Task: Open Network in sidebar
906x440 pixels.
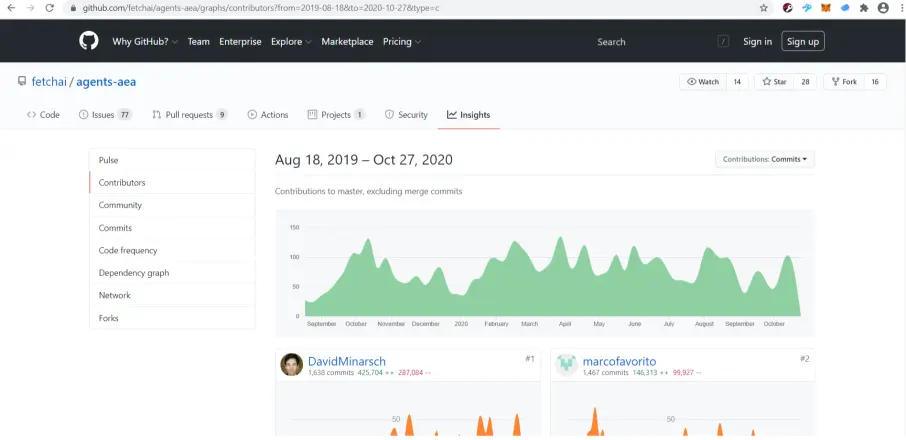Action: coord(172,295)
